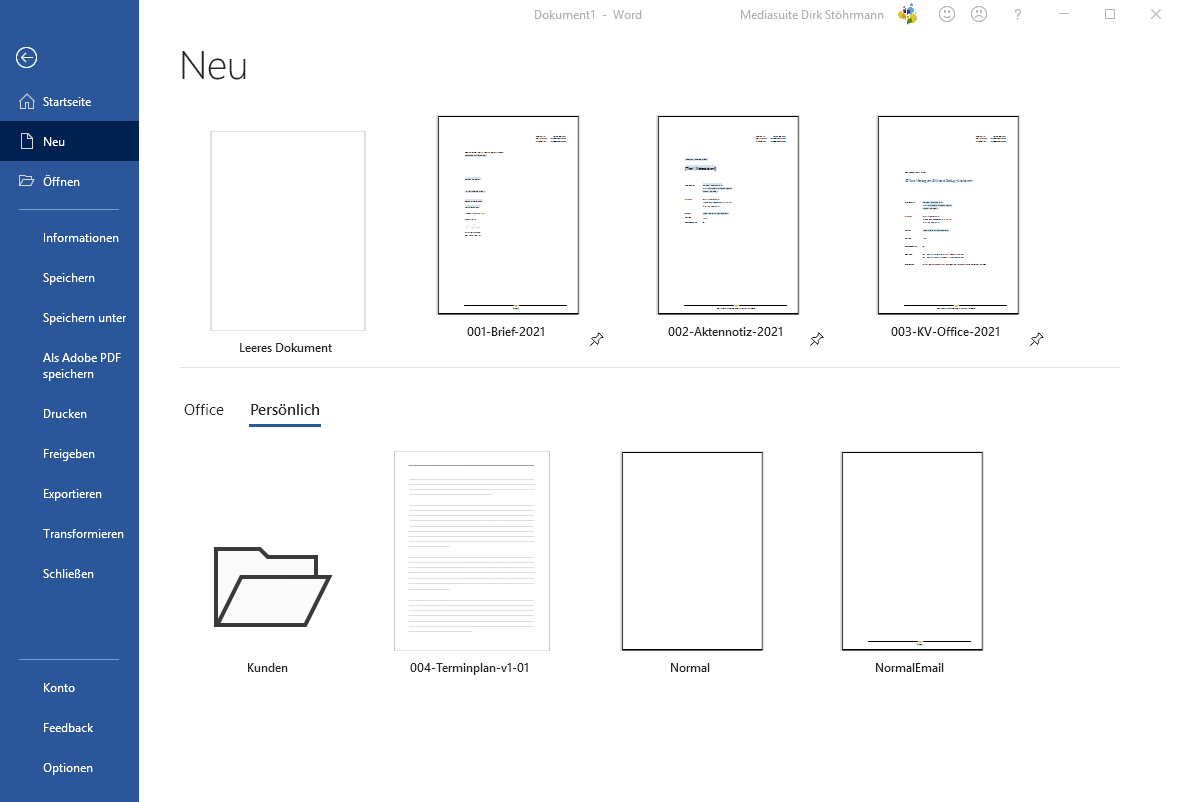Click the back arrow icon

(27, 58)
